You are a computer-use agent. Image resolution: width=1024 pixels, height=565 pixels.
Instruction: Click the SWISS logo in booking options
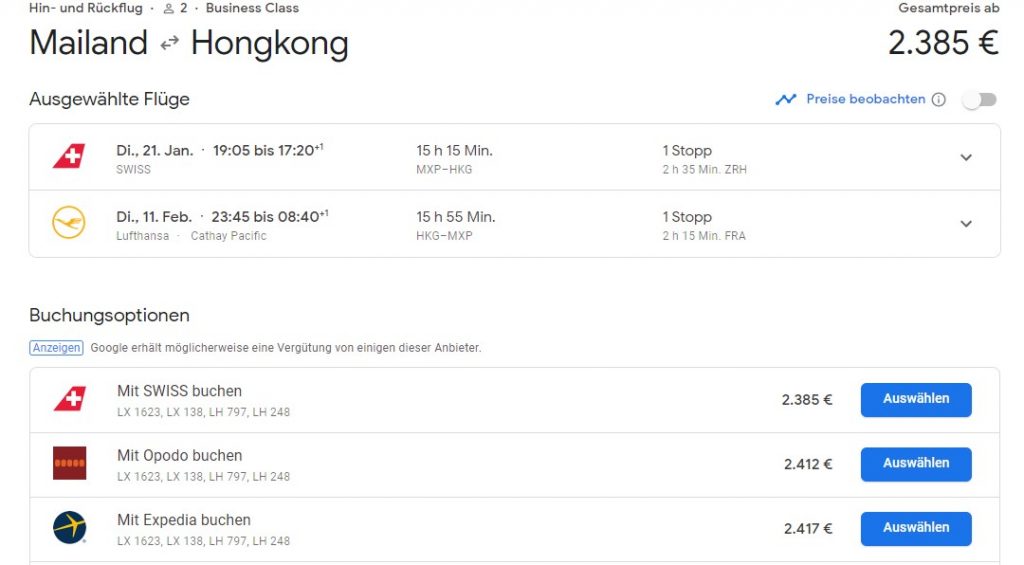[x=69, y=399]
